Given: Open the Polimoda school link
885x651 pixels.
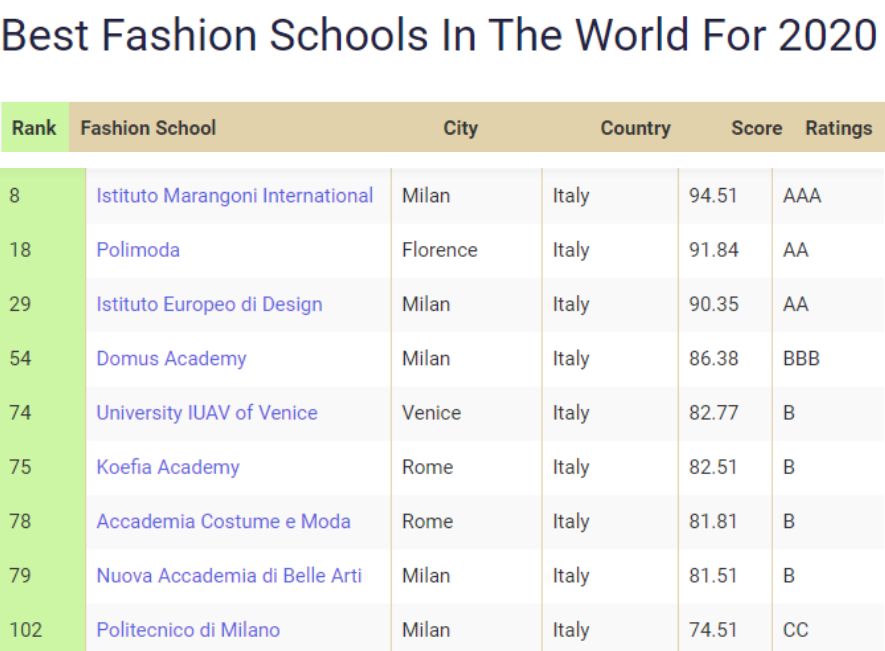Looking at the screenshot, I should pos(138,250).
